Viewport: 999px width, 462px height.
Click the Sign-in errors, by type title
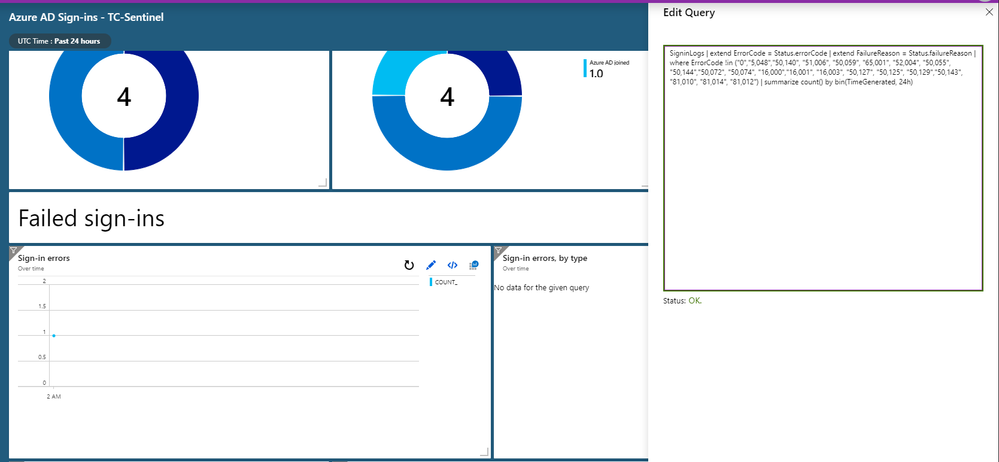pos(545,258)
